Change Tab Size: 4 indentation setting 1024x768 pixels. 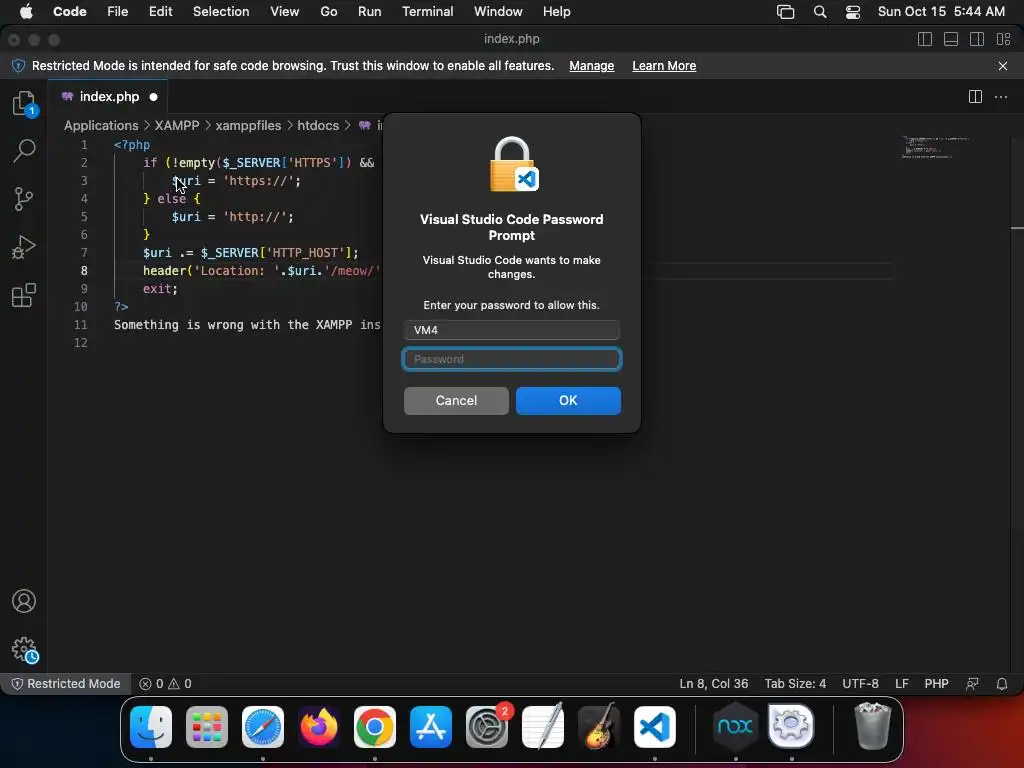795,684
